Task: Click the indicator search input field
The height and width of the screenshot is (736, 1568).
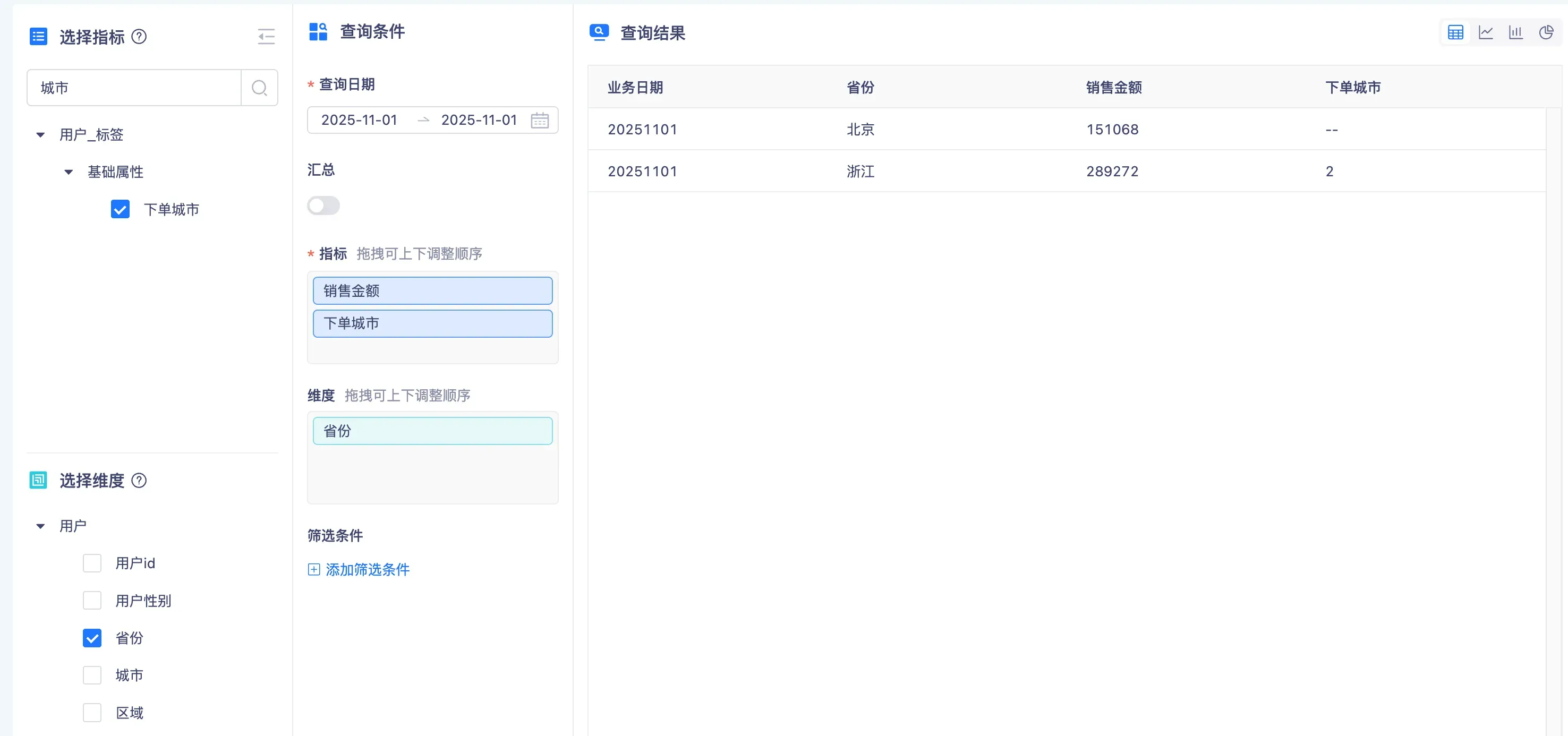Action: pyautogui.click(x=134, y=88)
